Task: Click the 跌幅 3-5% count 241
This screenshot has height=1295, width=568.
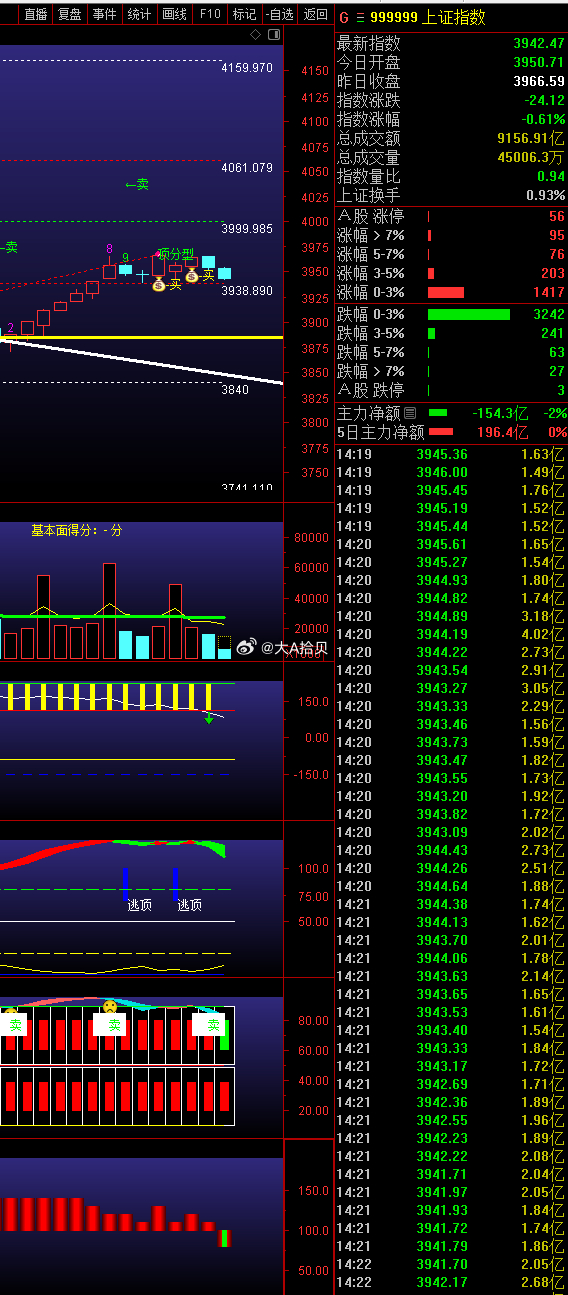Action: pyautogui.click(x=553, y=333)
